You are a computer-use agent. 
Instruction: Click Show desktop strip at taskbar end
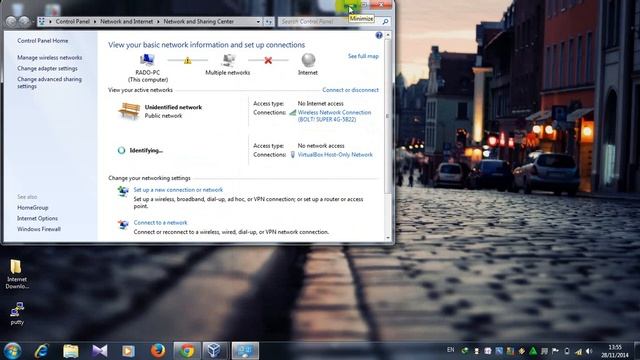point(637,351)
